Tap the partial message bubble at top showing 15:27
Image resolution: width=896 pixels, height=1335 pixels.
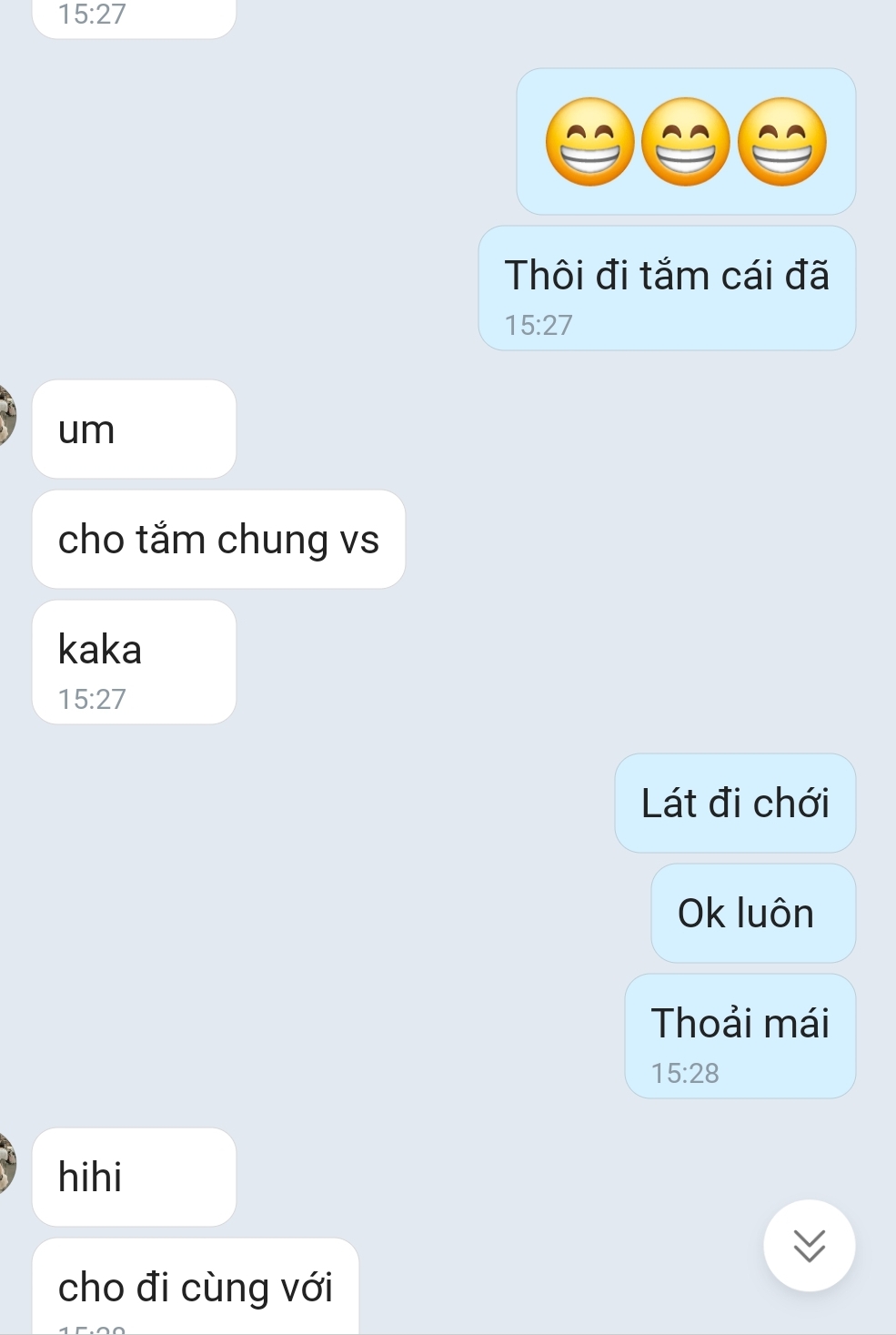point(134,18)
